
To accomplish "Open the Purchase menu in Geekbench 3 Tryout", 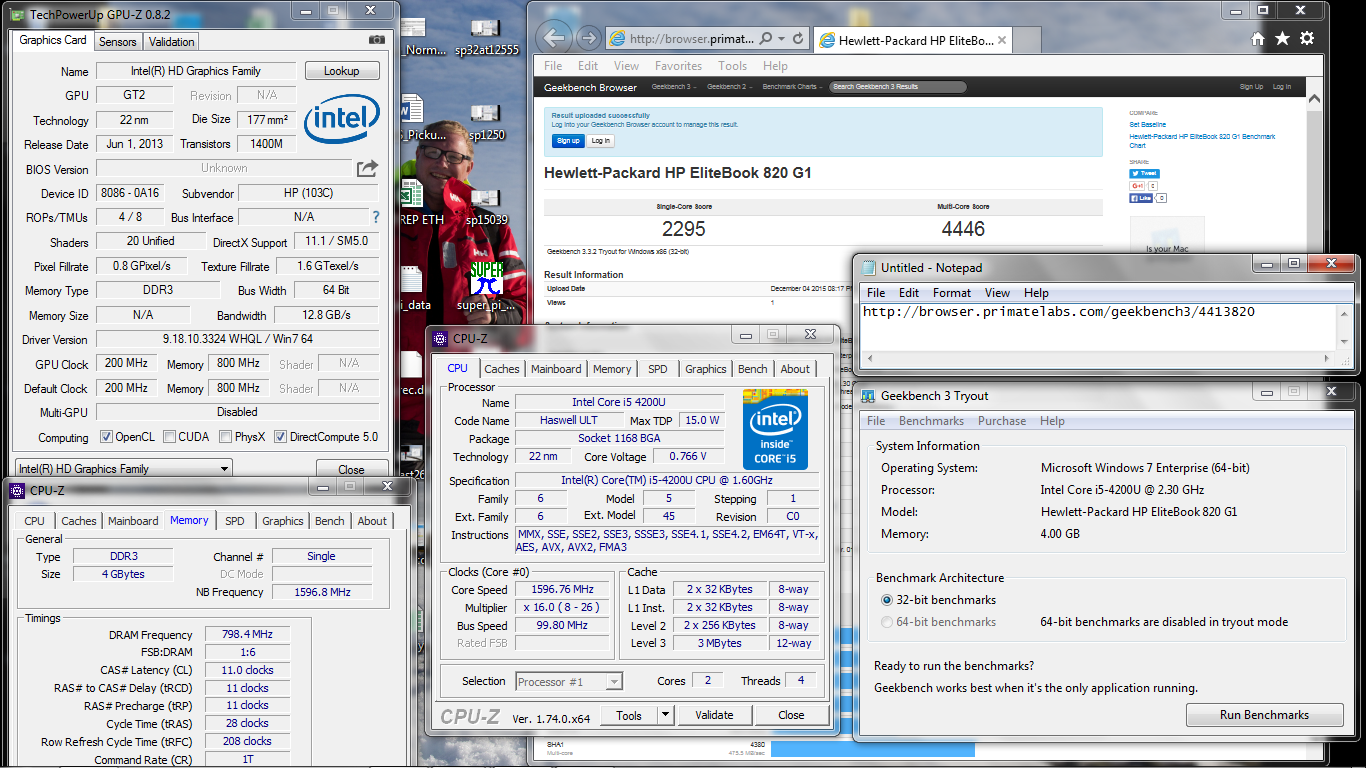I will tap(1002, 421).
